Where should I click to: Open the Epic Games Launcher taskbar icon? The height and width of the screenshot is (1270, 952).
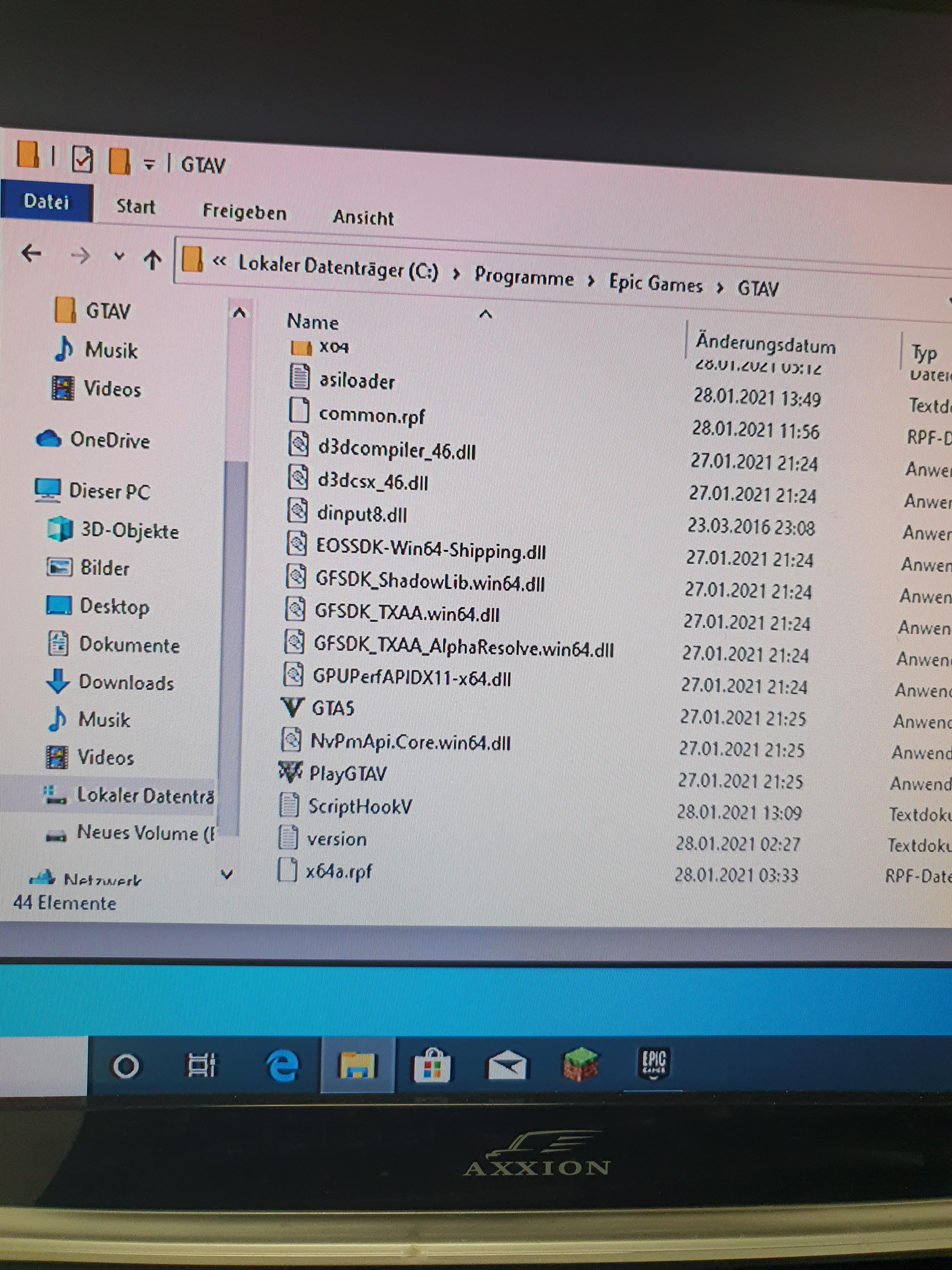(654, 1065)
